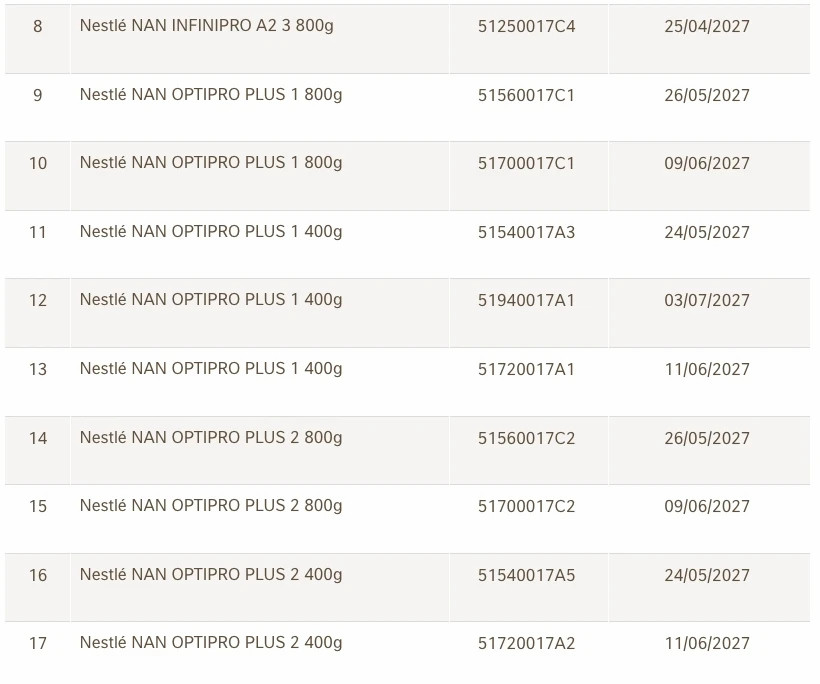Image resolution: width=820 pixels, height=684 pixels.
Task: Click batch code 51560017C2
Action: [526, 439]
